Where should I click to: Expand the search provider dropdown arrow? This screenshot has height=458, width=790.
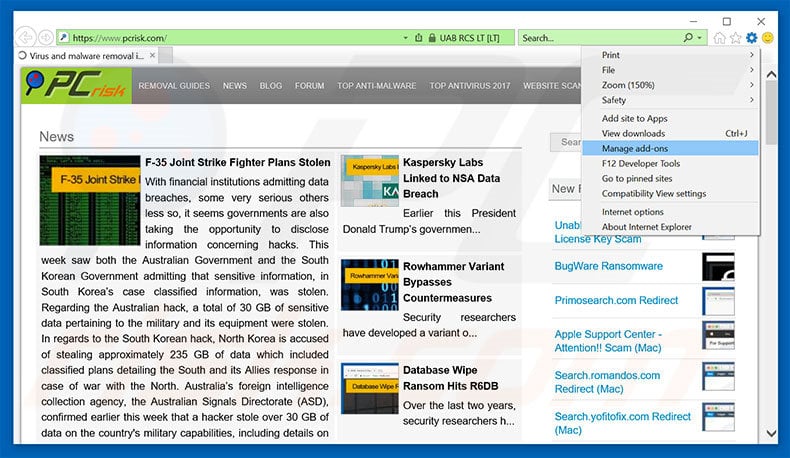(699, 38)
